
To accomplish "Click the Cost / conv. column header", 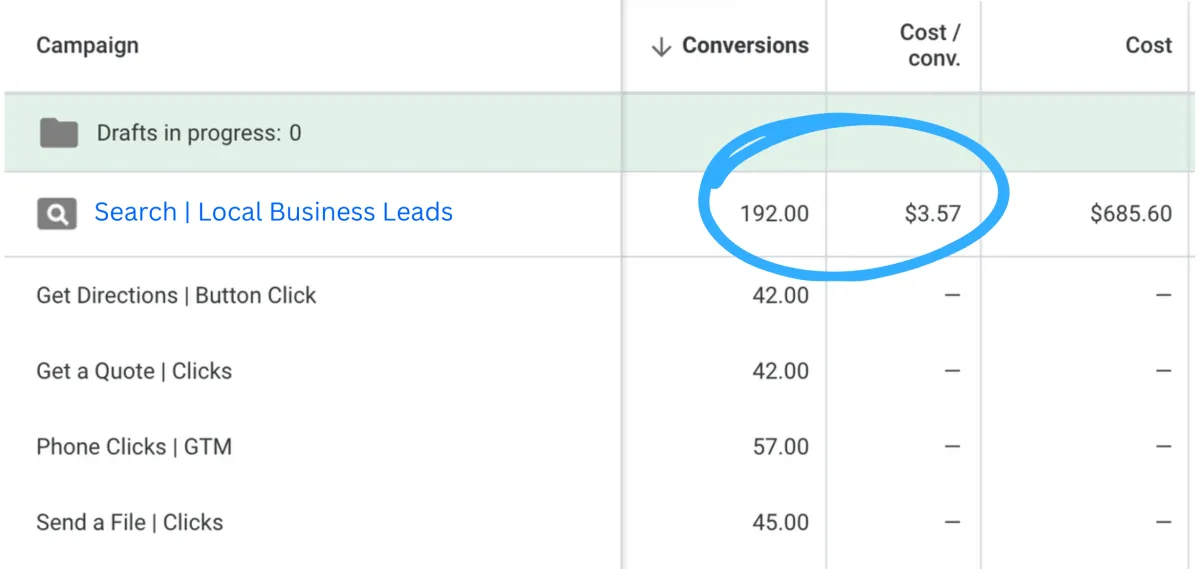I will tap(929, 46).
